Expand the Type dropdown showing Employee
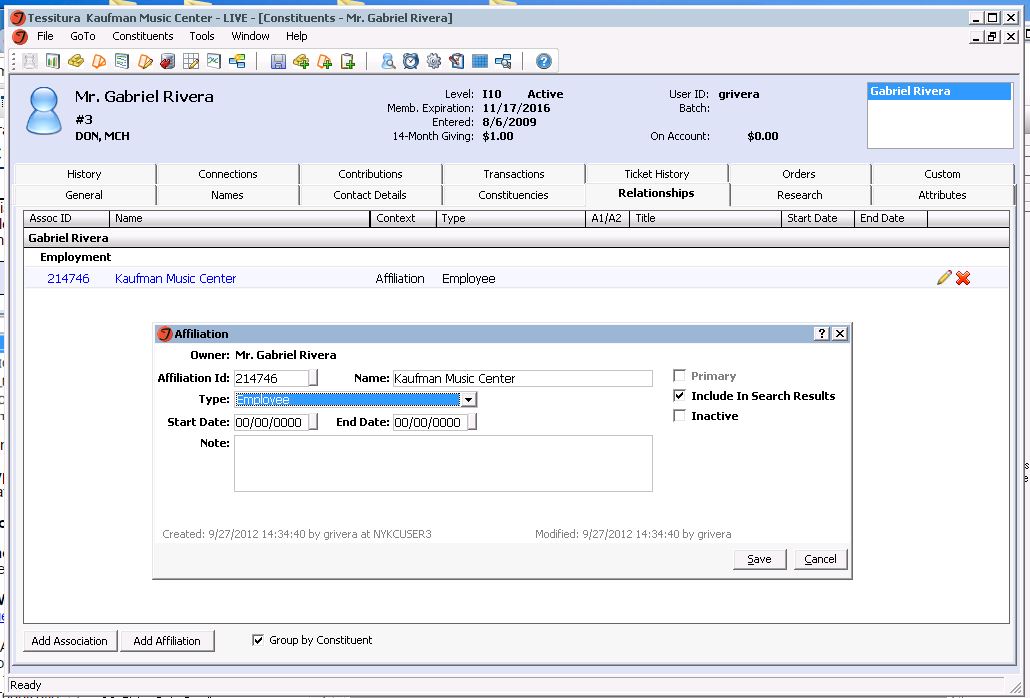 pos(468,399)
